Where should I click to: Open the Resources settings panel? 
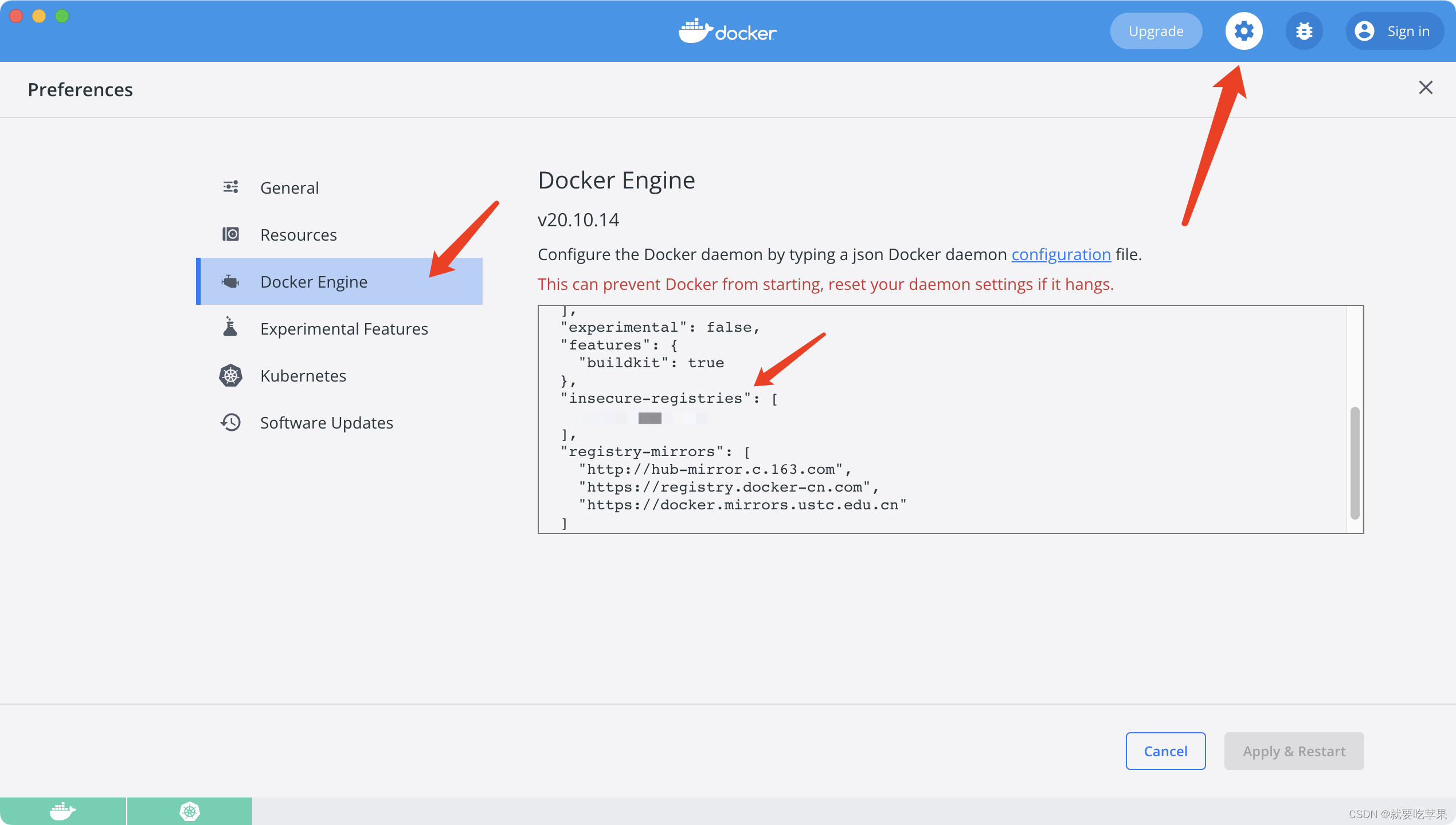[297, 234]
